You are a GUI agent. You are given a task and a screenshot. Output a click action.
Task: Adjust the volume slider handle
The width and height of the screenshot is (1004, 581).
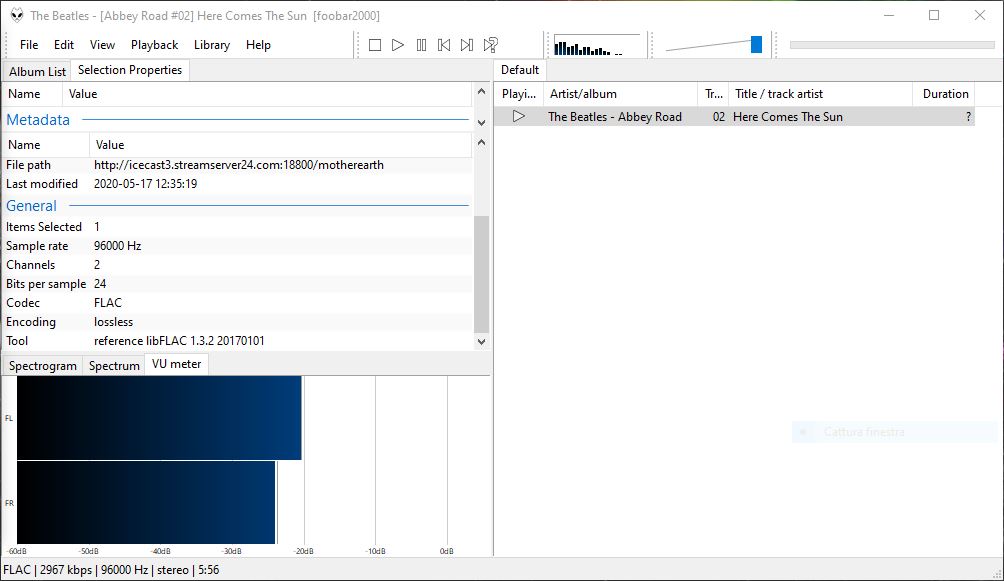coord(756,45)
